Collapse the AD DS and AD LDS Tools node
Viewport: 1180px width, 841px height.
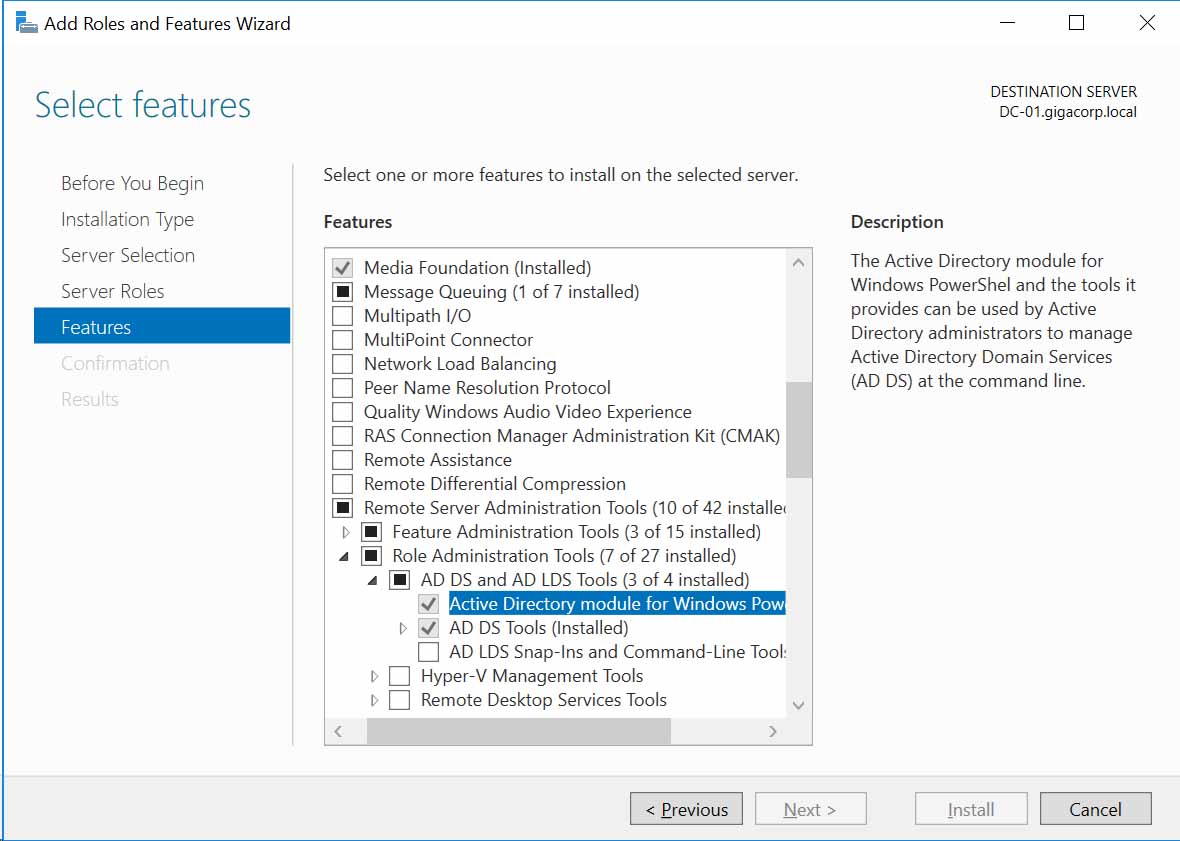[x=372, y=579]
